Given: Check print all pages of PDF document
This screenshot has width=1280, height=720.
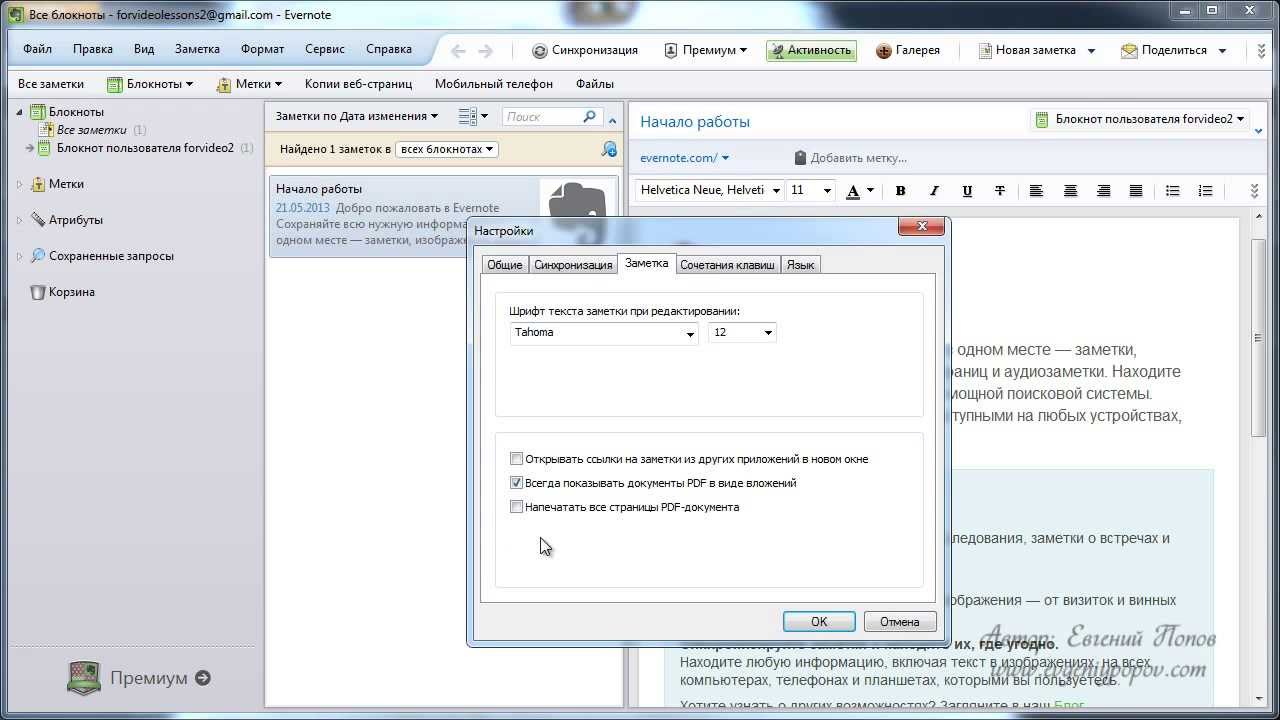Looking at the screenshot, I should 517,507.
